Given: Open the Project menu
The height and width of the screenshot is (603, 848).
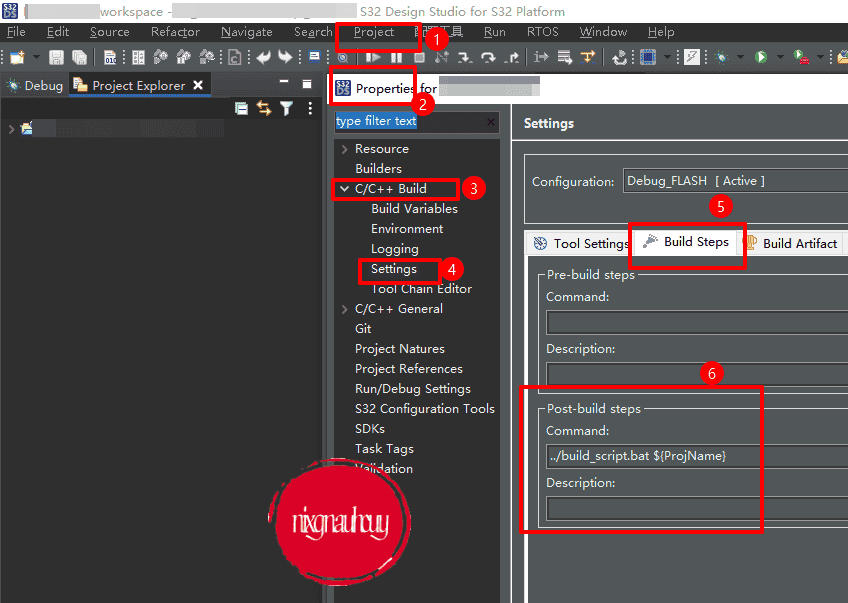Looking at the screenshot, I should click(374, 32).
